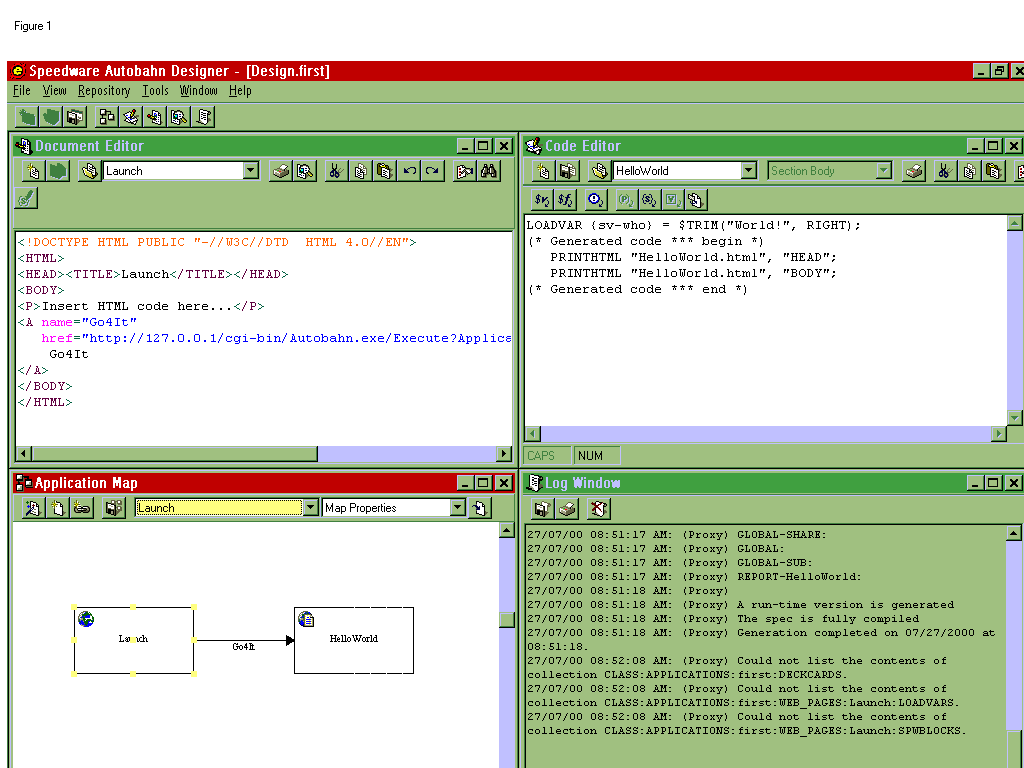Click the CAPS status bar indicator

coord(547,456)
